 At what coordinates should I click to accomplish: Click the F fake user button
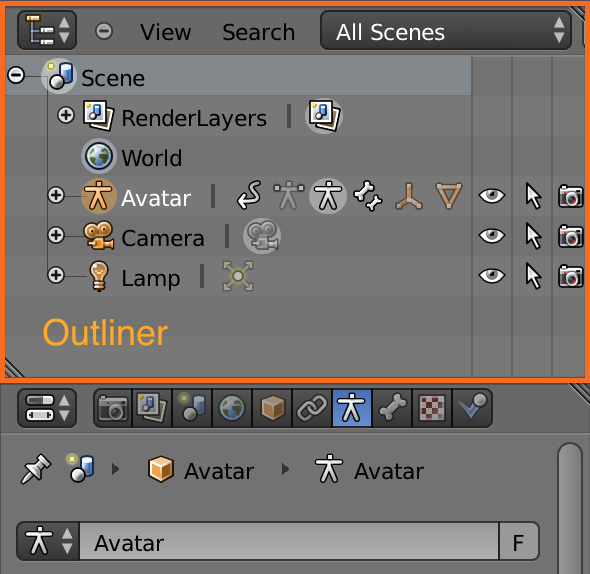519,542
